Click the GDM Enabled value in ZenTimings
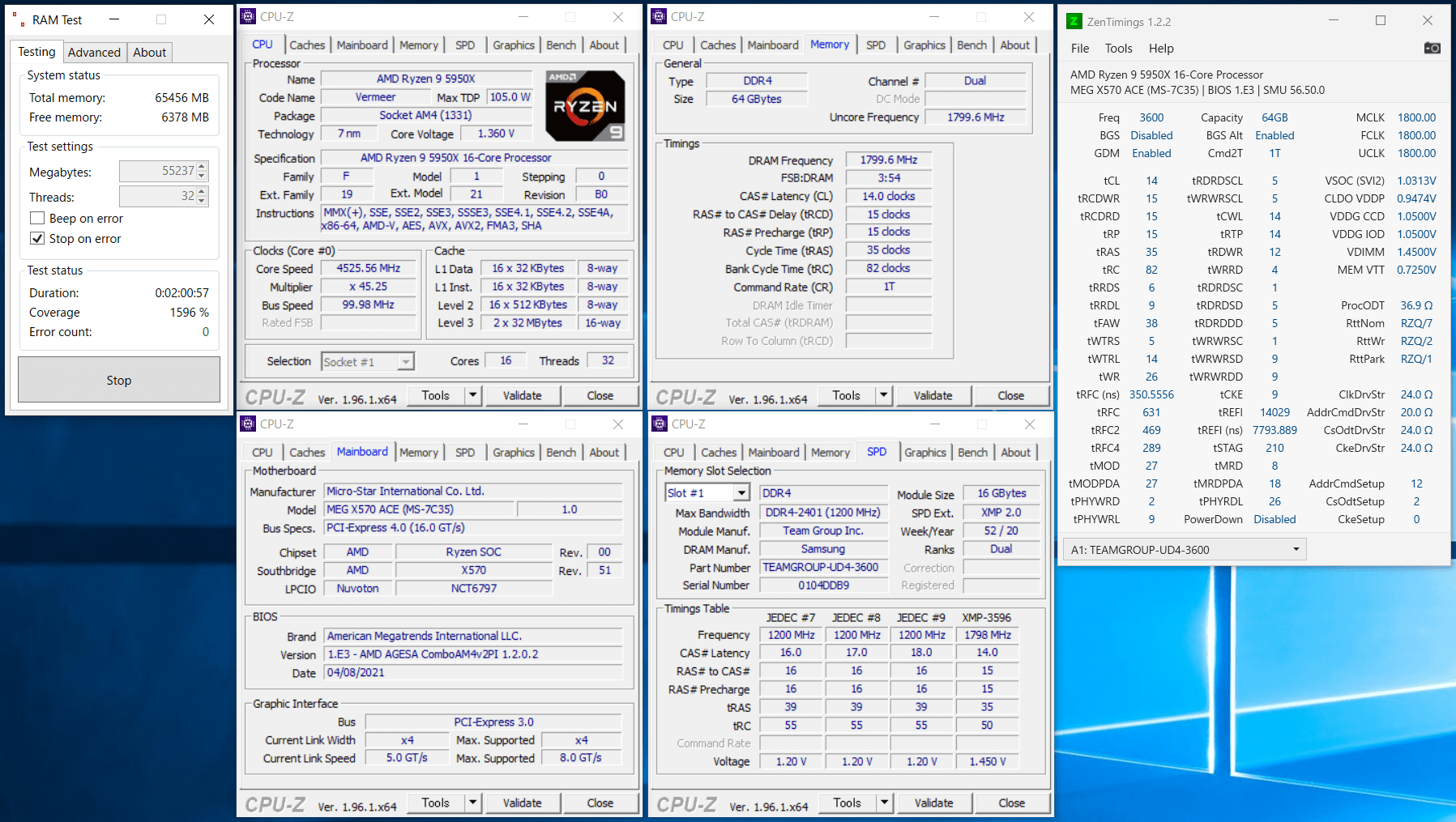1456x822 pixels. 1151,153
